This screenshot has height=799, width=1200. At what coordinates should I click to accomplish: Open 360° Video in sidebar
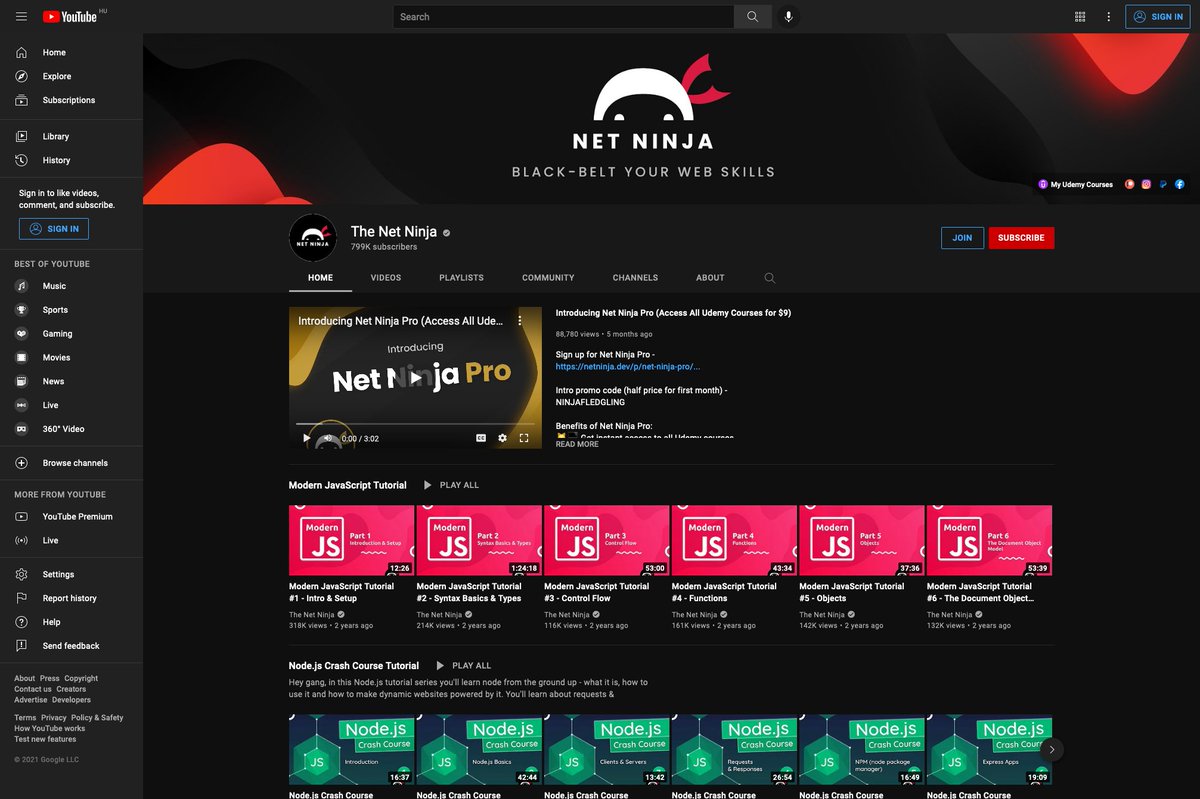(71, 430)
